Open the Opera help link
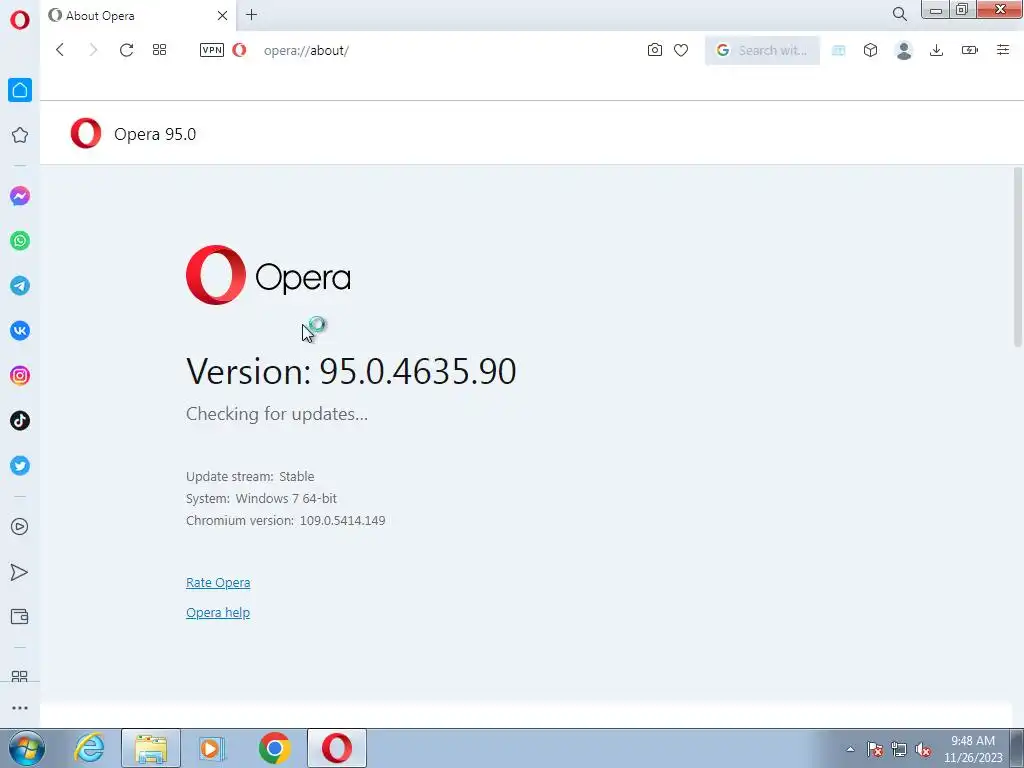The width and height of the screenshot is (1024, 768). (218, 613)
